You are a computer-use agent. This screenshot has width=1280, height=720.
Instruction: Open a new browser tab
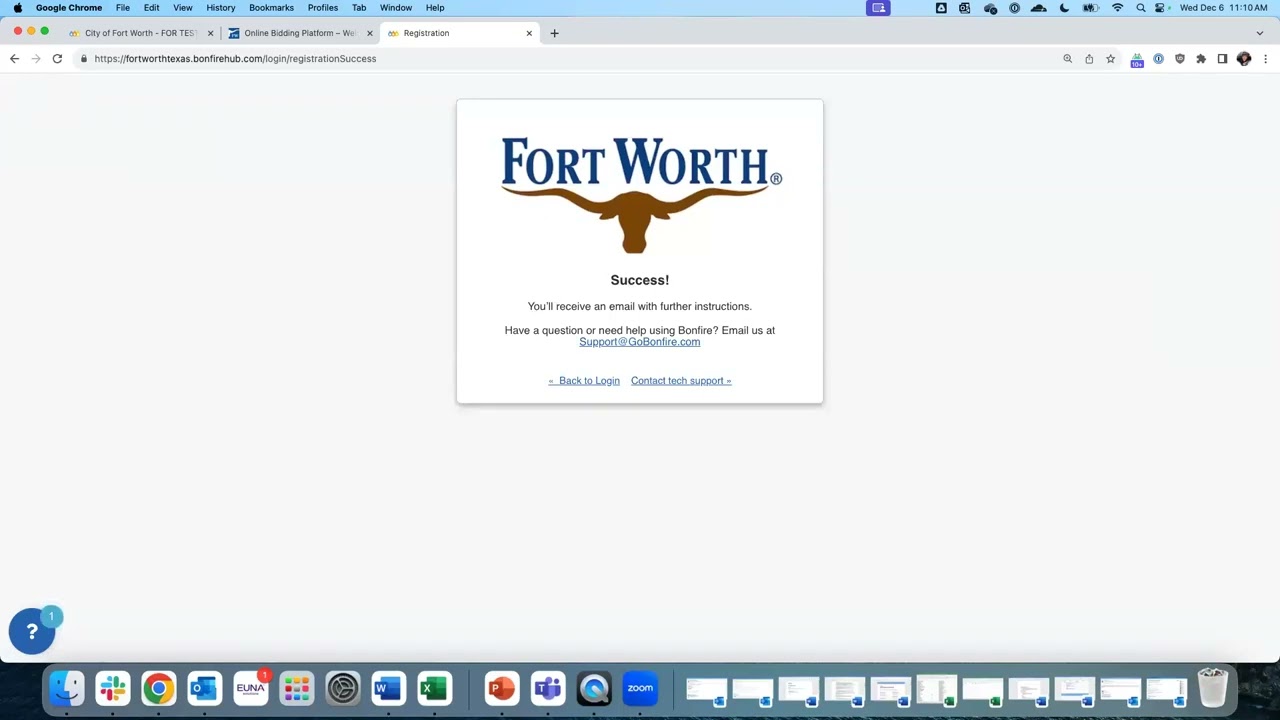[554, 33]
